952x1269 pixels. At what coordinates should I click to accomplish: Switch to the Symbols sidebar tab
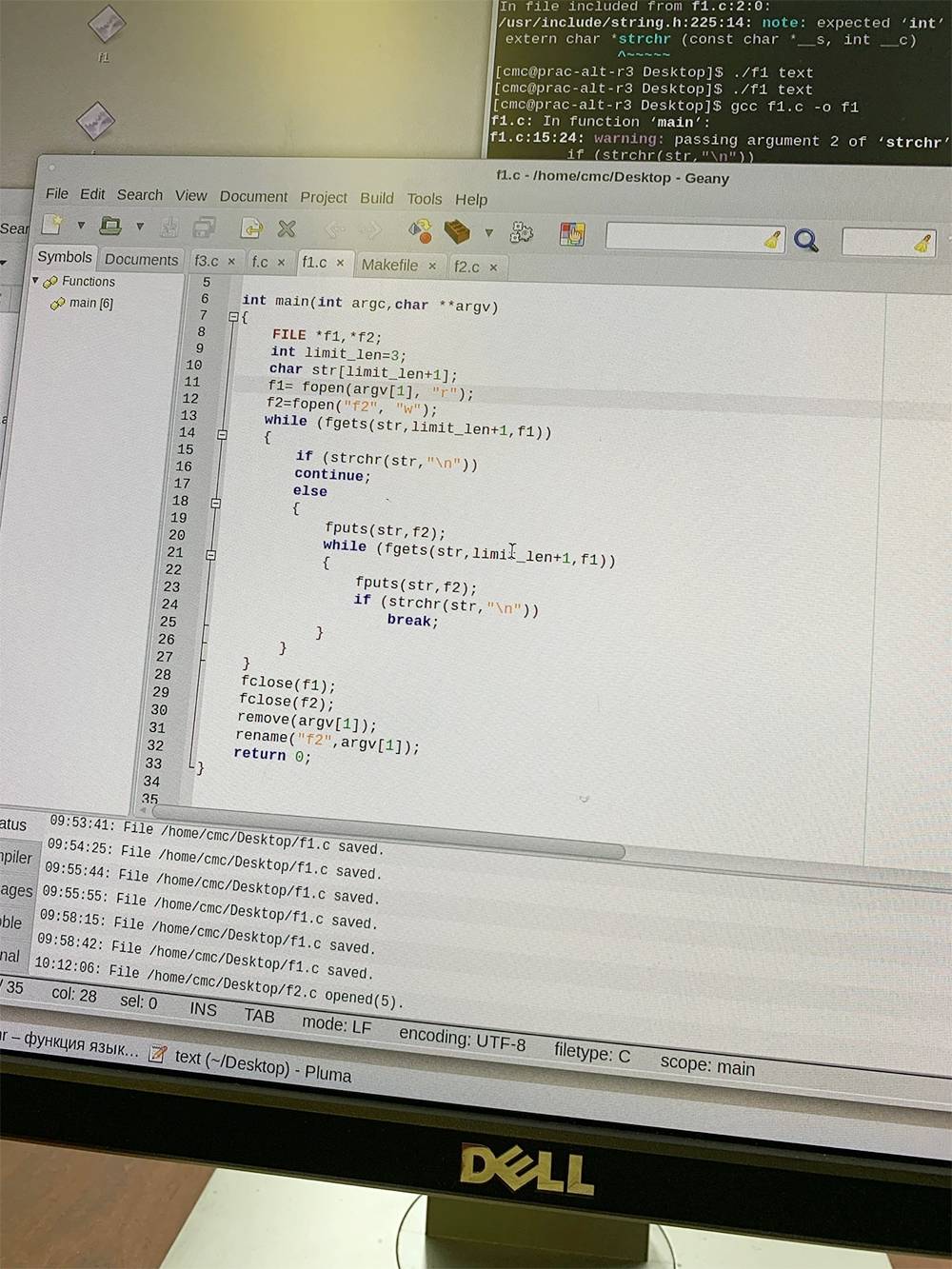tap(65, 257)
